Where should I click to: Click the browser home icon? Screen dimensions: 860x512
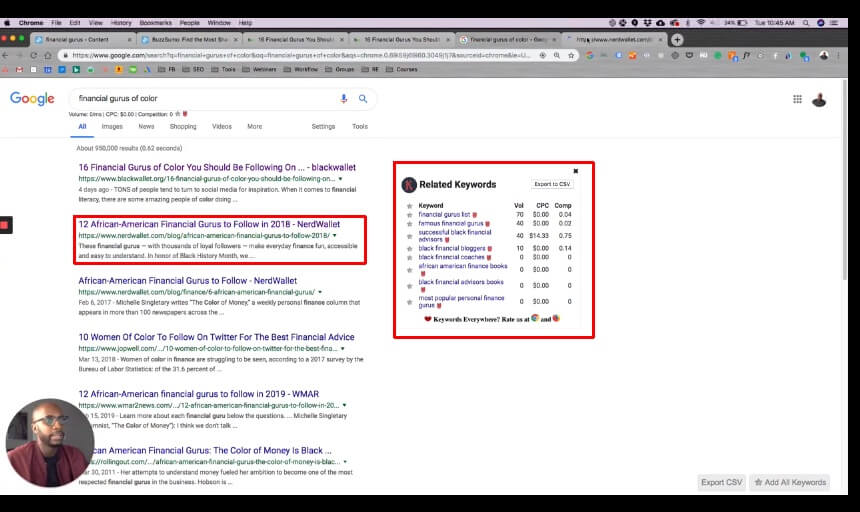(x=48, y=55)
